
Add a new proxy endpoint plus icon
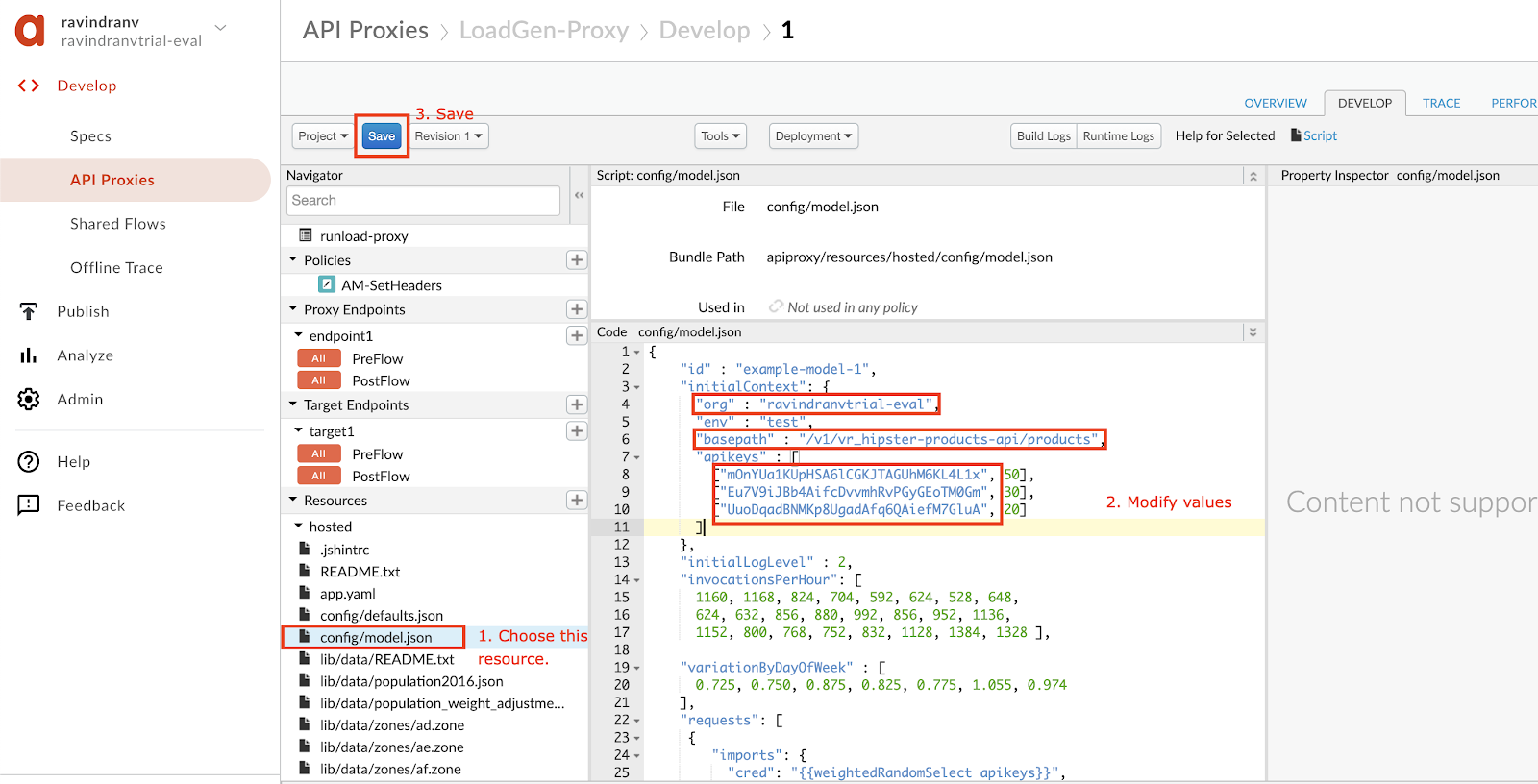click(x=577, y=309)
